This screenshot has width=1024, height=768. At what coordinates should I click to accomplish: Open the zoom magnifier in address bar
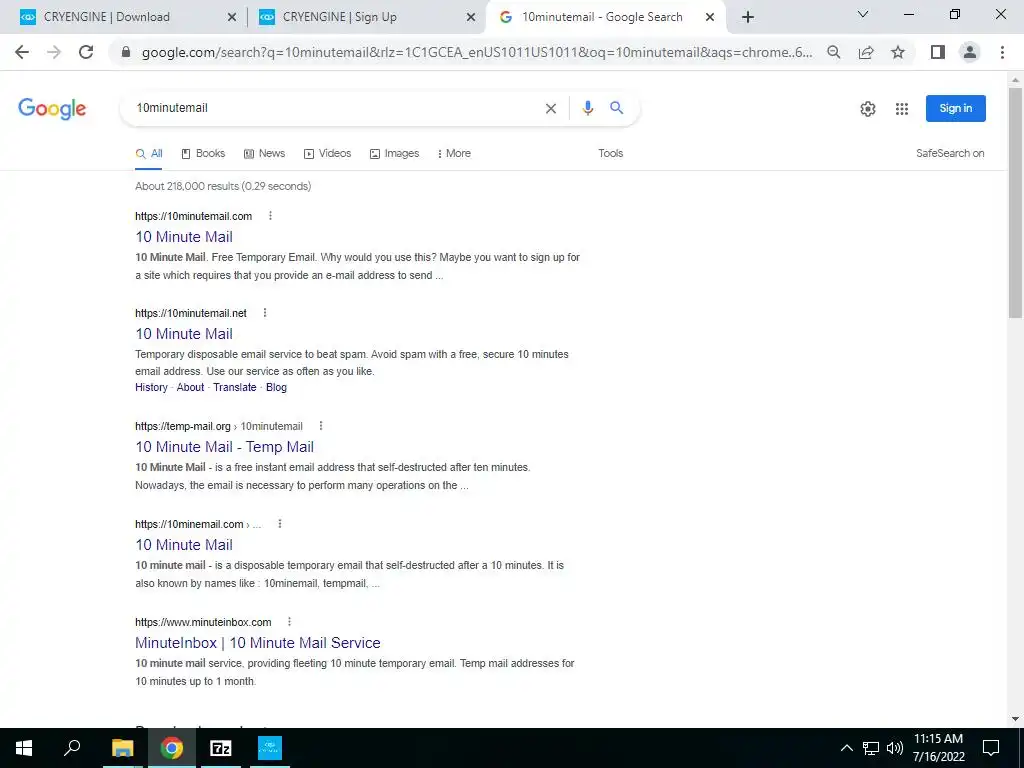(x=833, y=52)
